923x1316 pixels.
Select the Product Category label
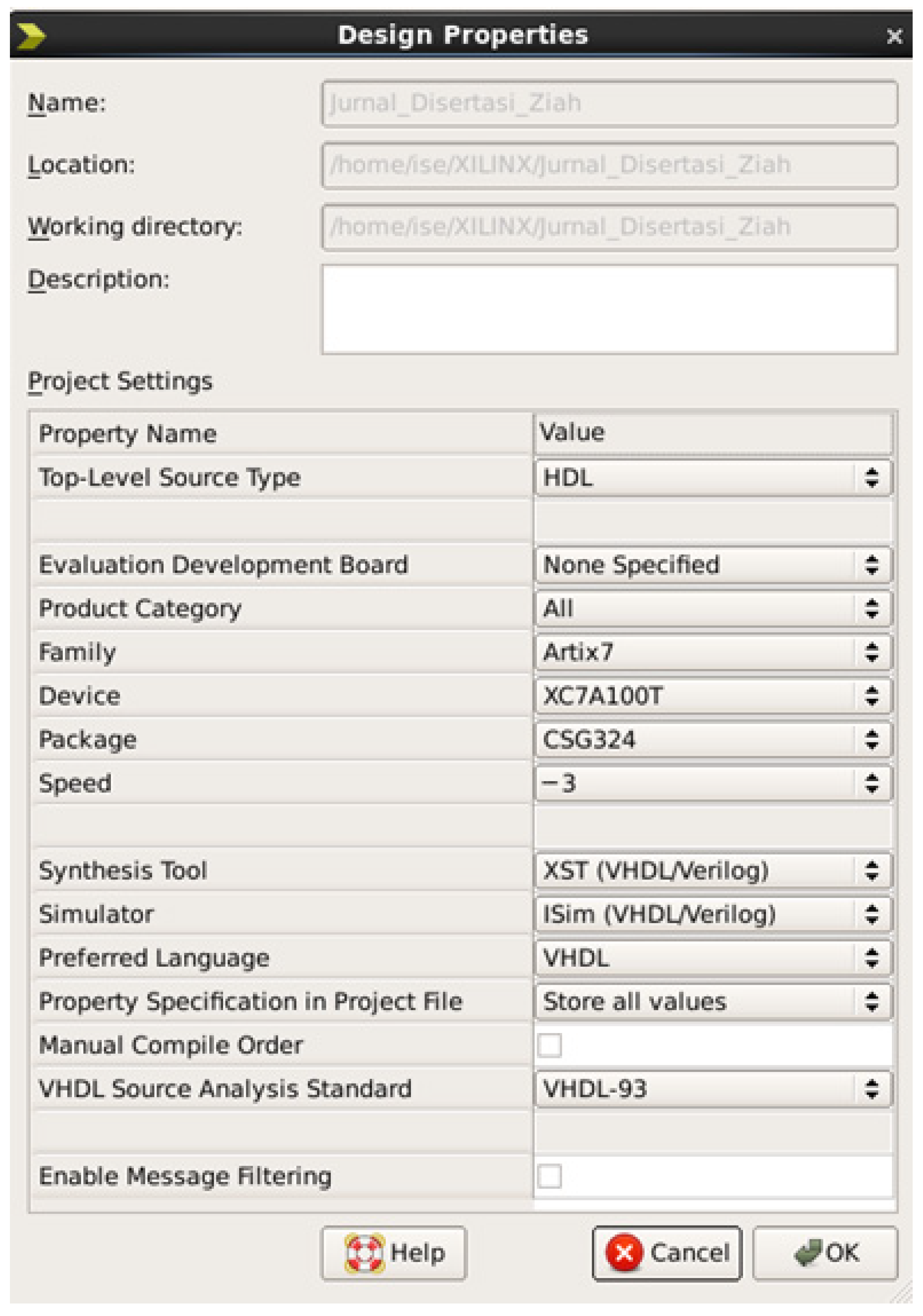point(141,609)
